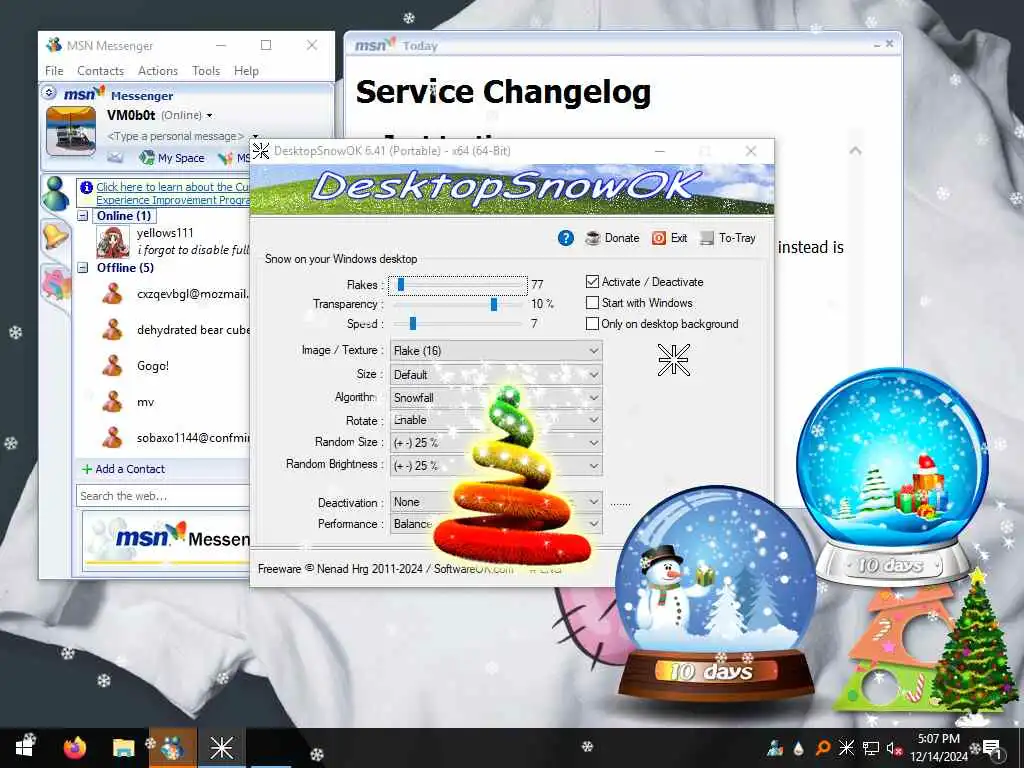Screen dimensions: 1024x768
Task: Open the Random Brightness dropdown
Action: click(496, 466)
